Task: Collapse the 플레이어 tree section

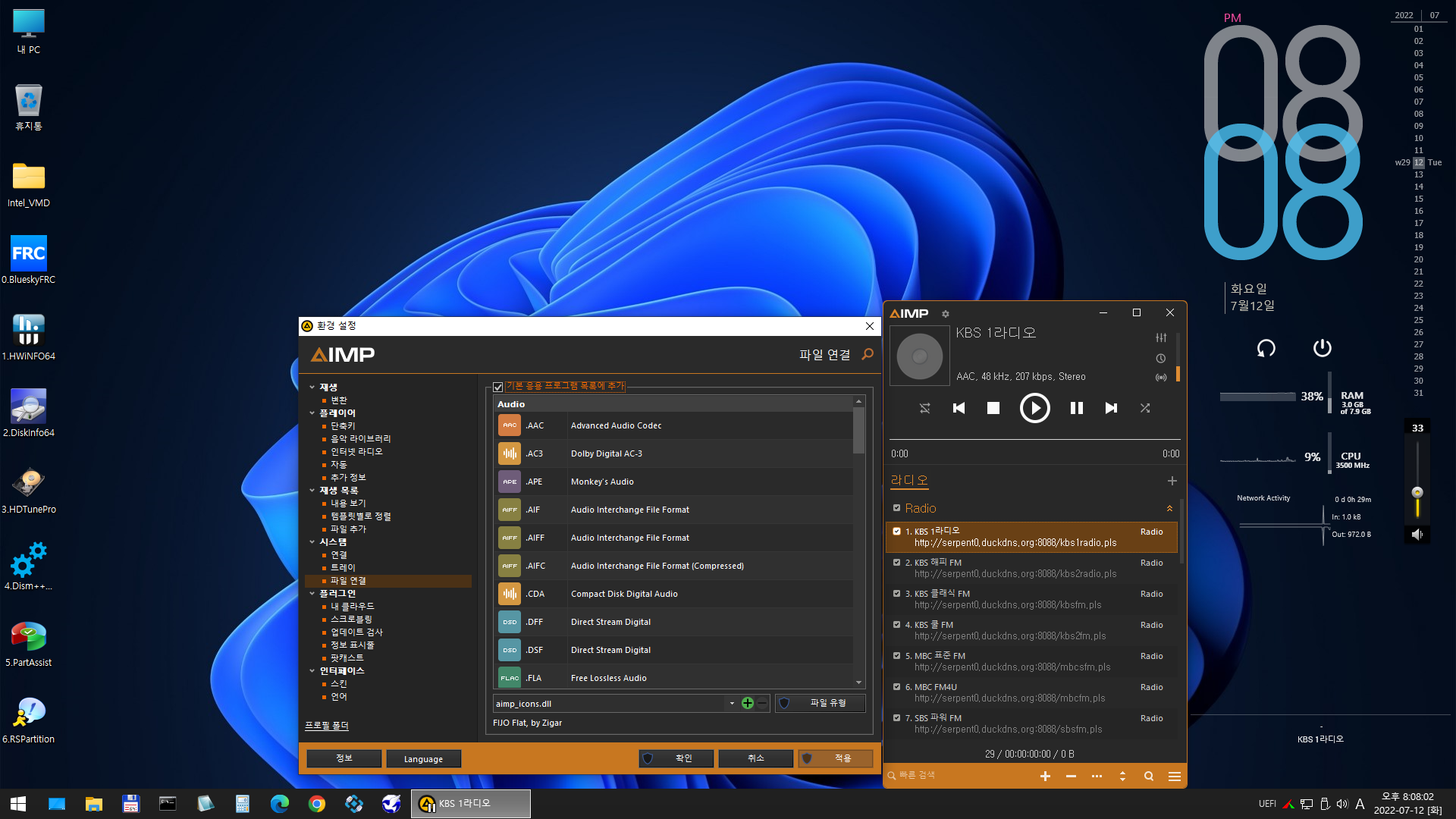Action: pos(312,413)
